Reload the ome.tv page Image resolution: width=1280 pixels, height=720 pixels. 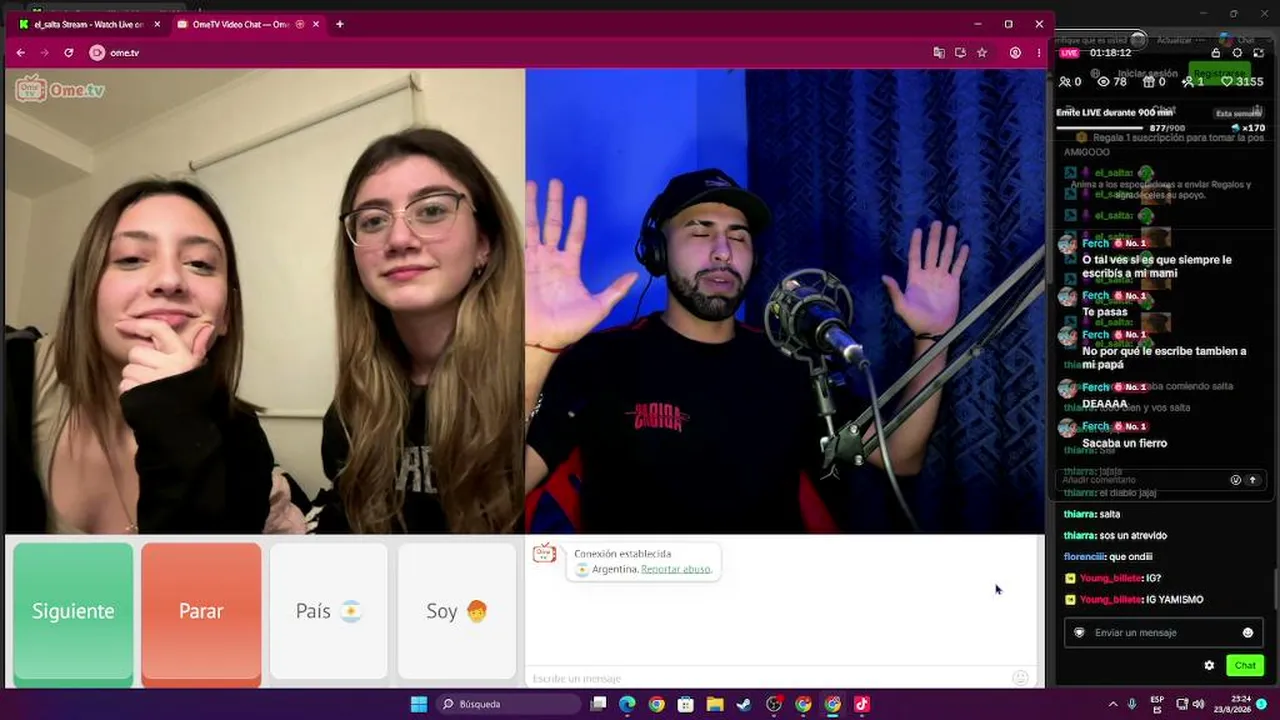pos(69,53)
